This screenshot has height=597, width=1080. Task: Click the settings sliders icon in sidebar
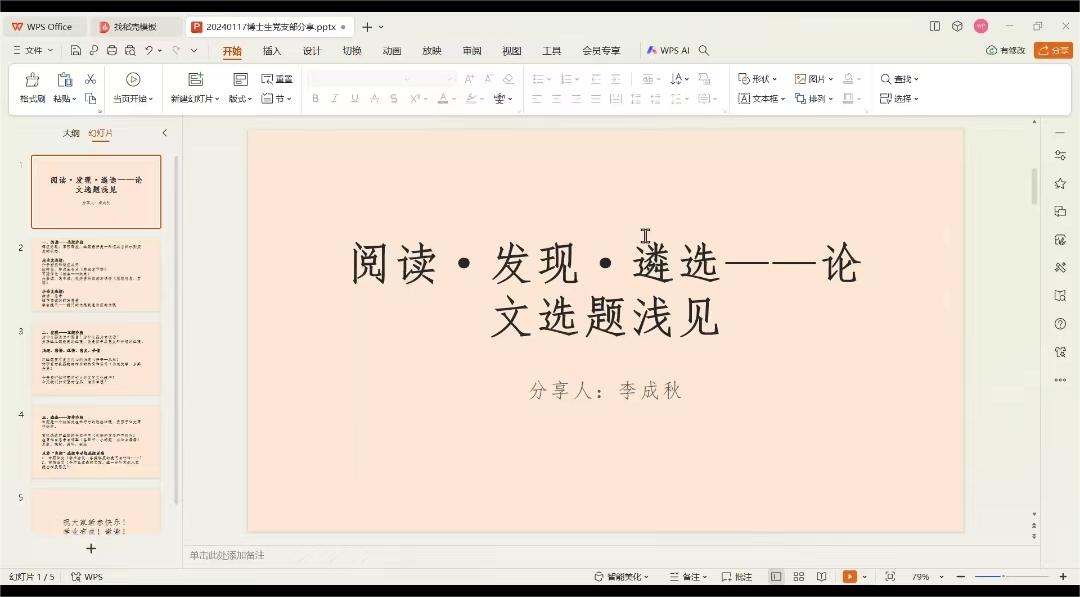pyautogui.click(x=1060, y=156)
